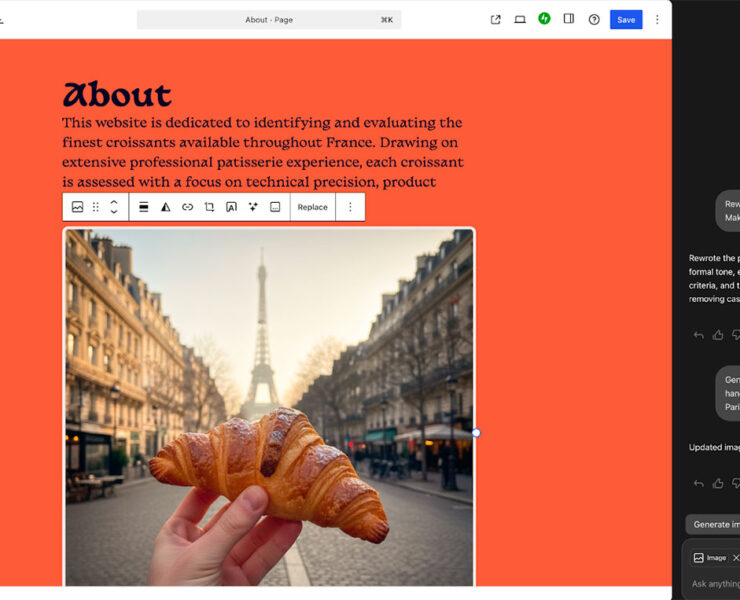Open the AI sparkle tool for image
The width and height of the screenshot is (740, 600).
(253, 207)
